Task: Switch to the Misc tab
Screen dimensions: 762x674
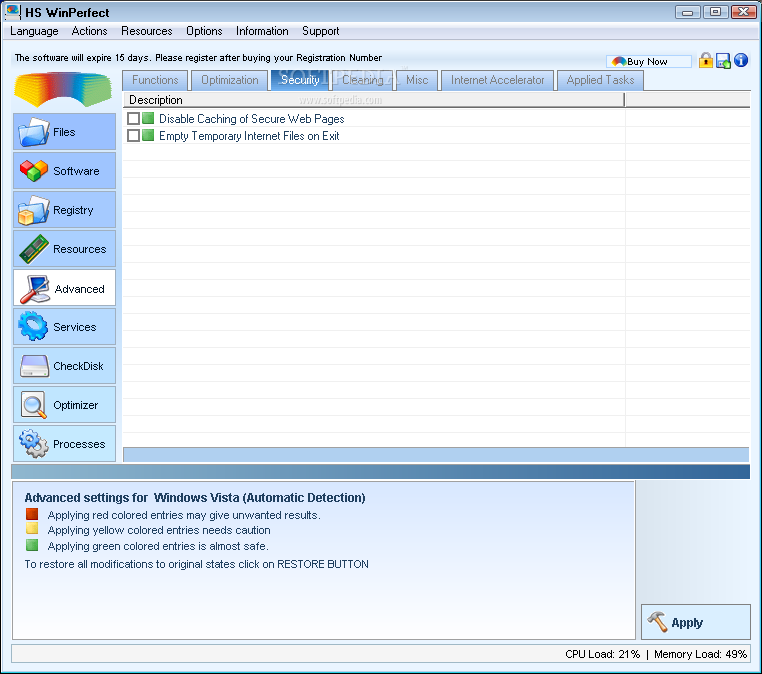Action: coord(417,80)
